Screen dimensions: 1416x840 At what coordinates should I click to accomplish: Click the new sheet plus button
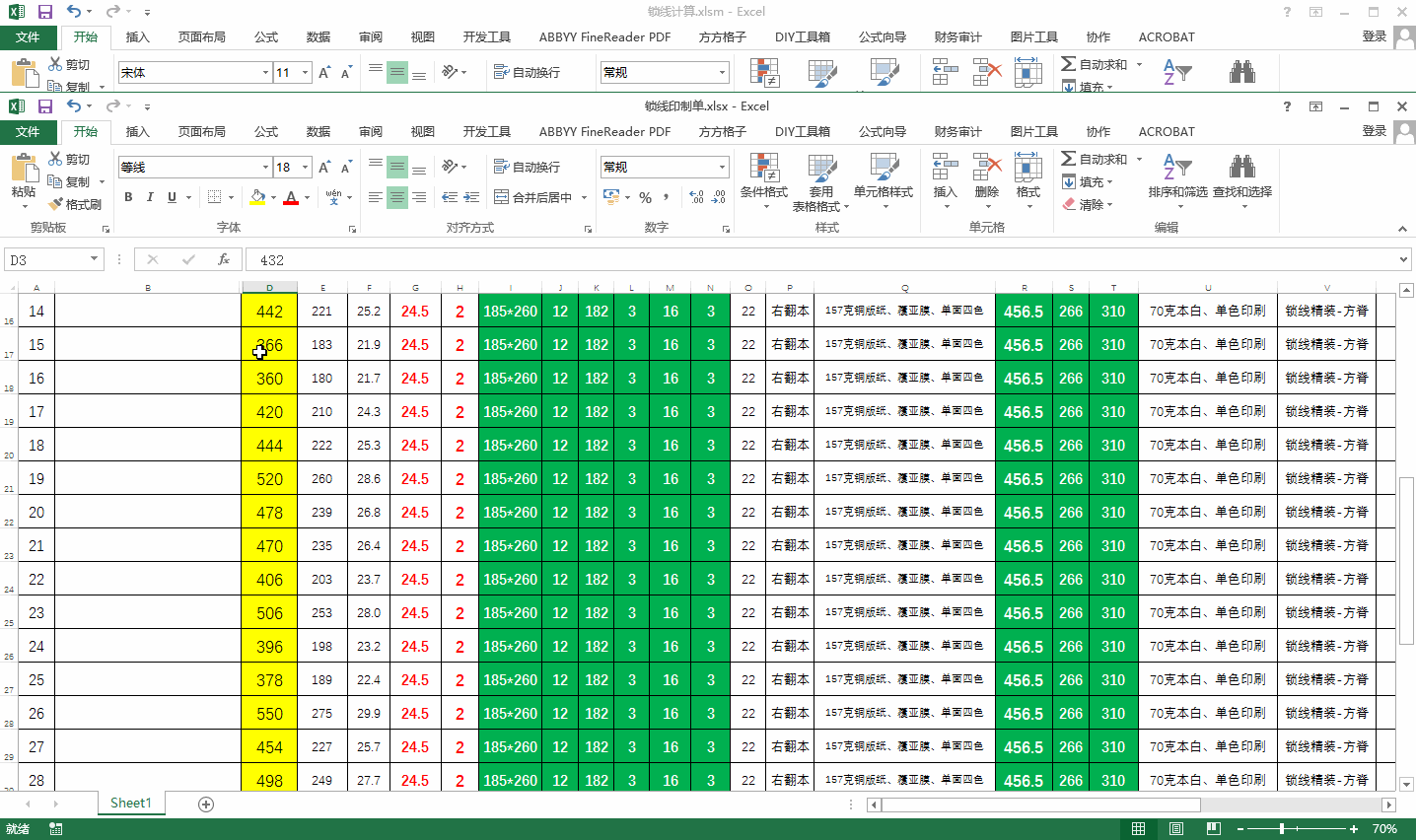(x=206, y=805)
